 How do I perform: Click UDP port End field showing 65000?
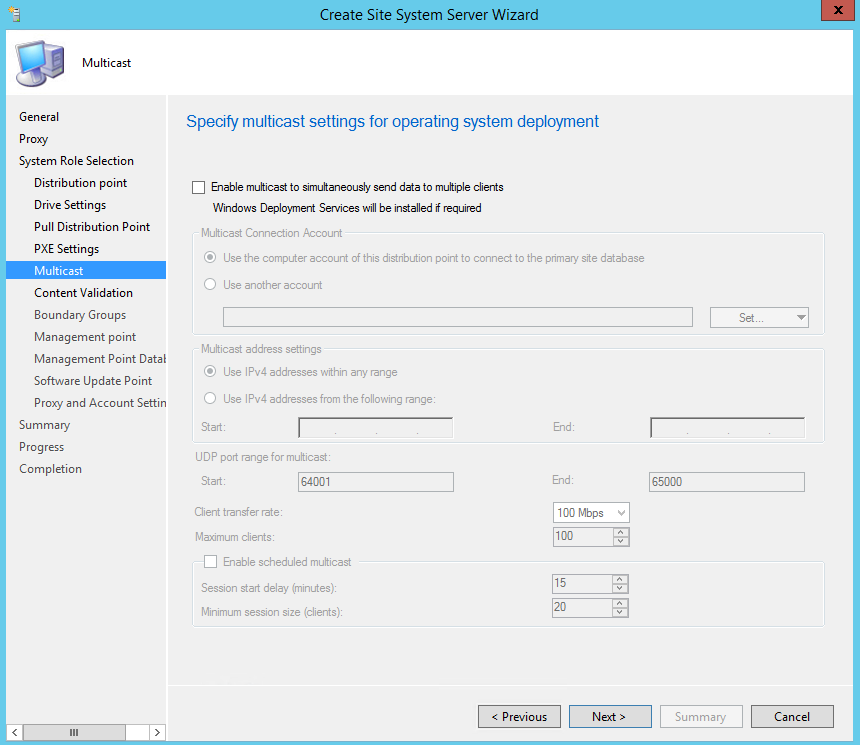pos(727,482)
